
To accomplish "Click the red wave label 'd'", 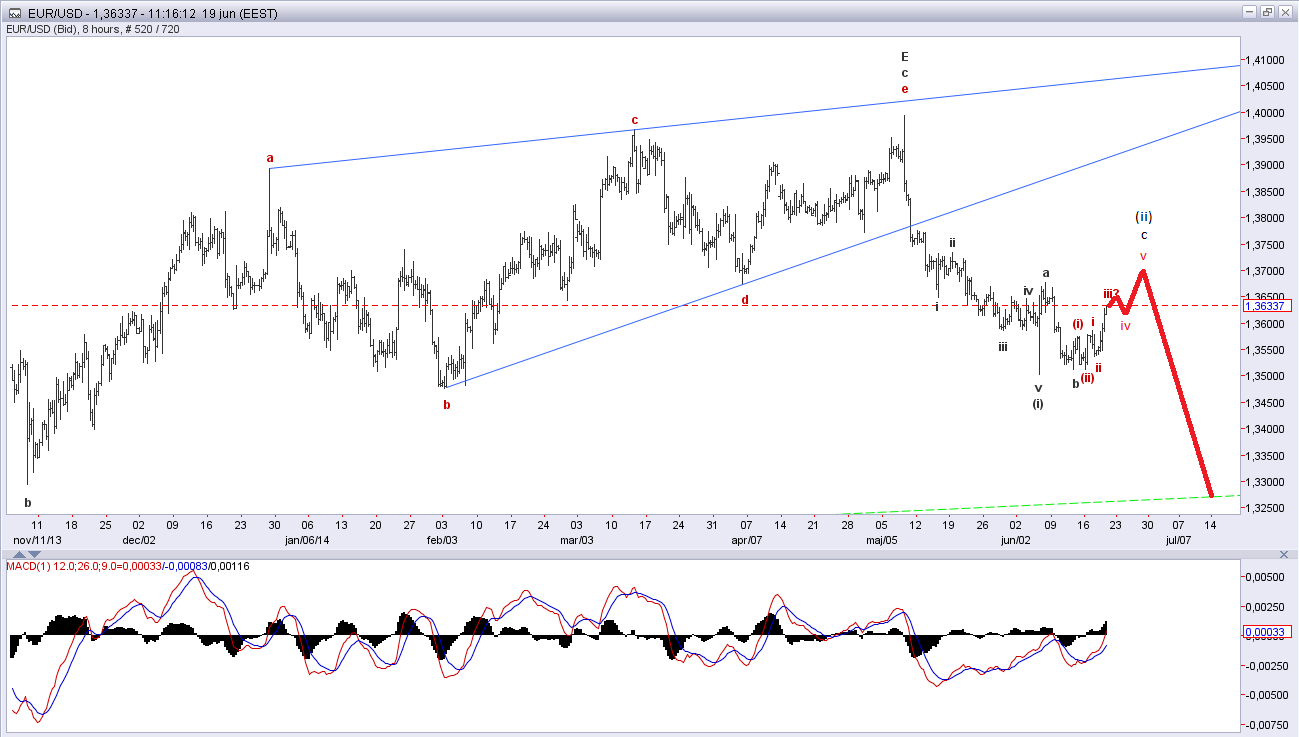I will point(745,298).
